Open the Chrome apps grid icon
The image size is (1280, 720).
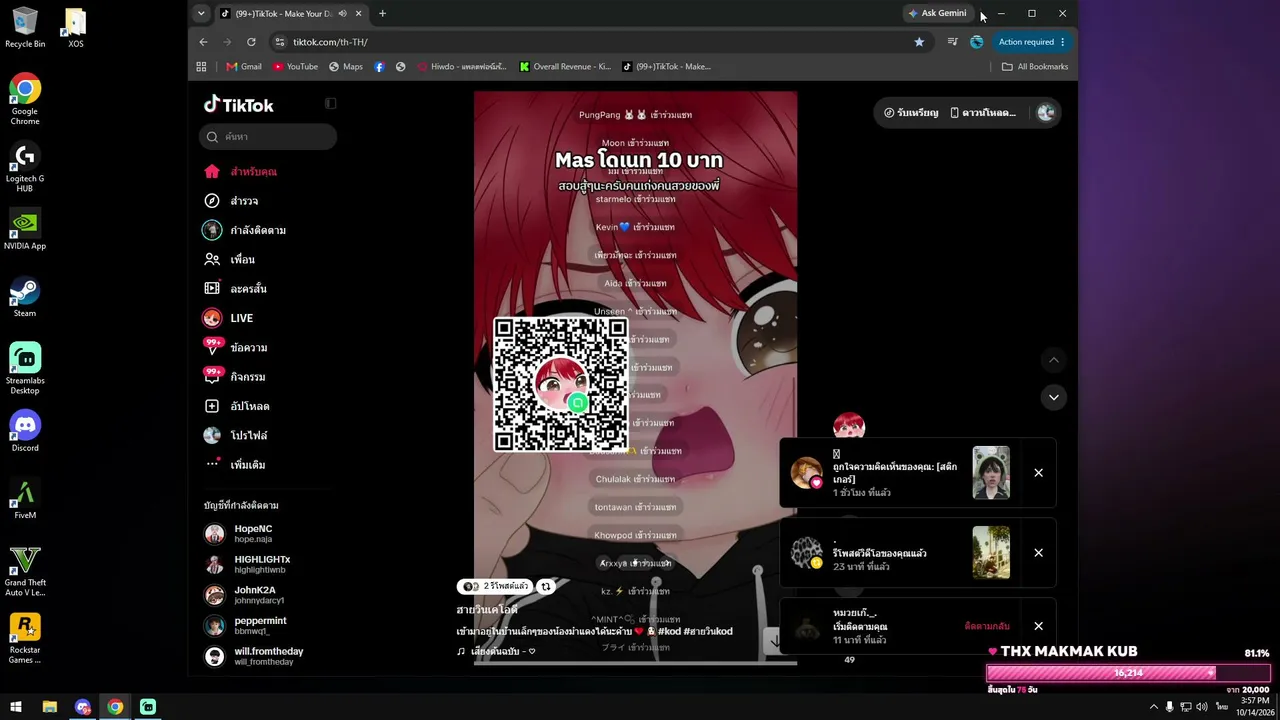pos(201,66)
